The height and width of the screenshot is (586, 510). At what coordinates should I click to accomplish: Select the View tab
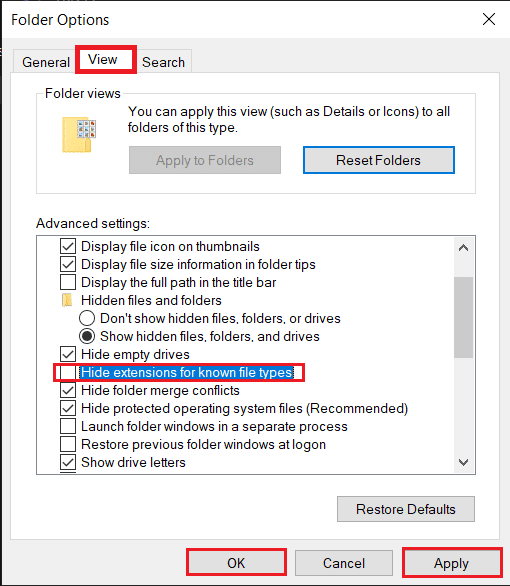105,59
